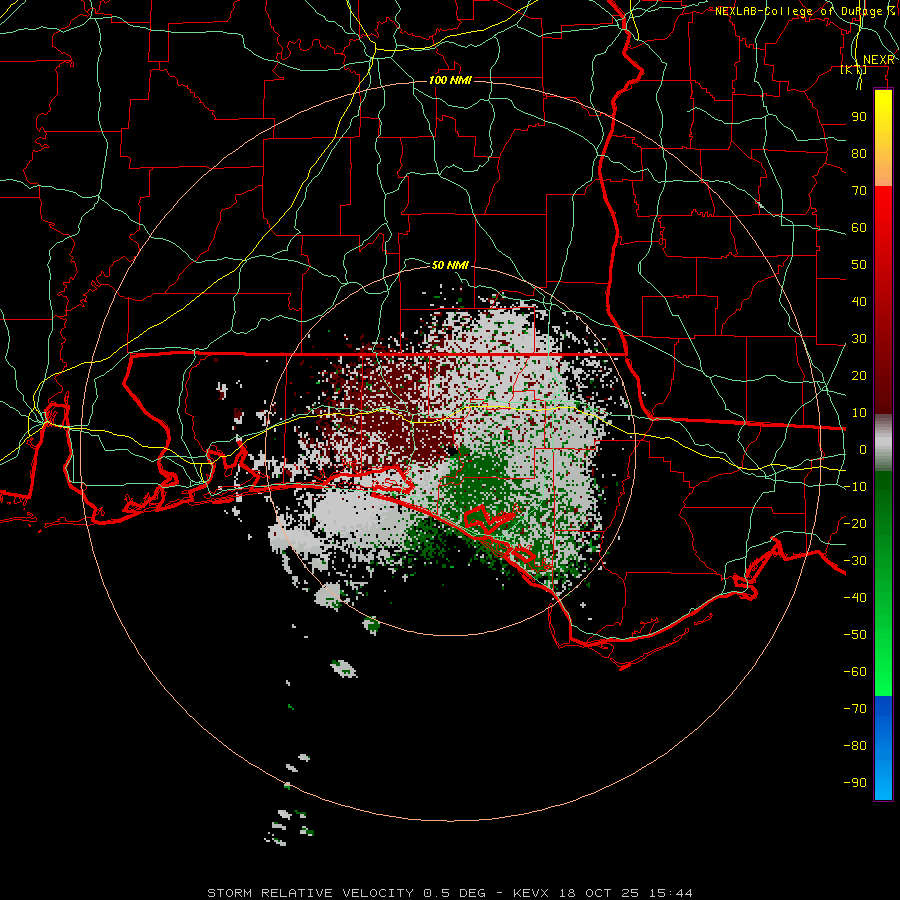Click the KT units label above color scale
Screen dimensions: 900x900
click(854, 70)
